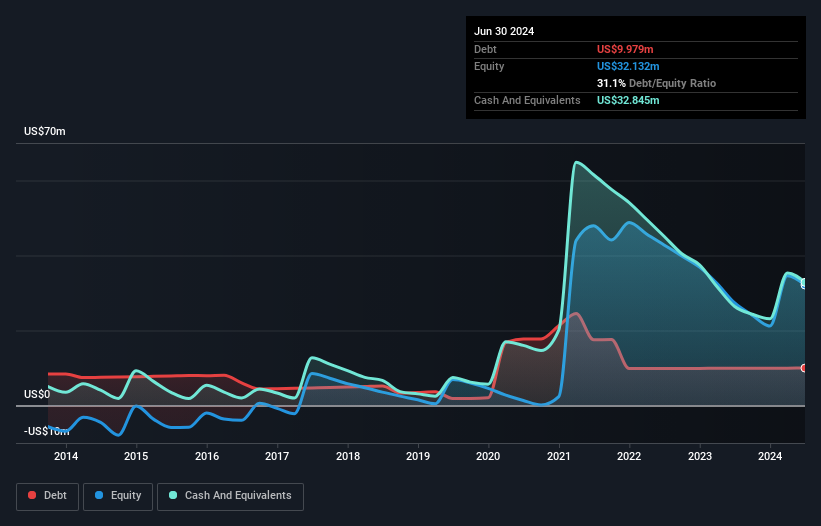The height and width of the screenshot is (526, 821).
Task: Click the 2024 x-axis label
Action: 770,456
